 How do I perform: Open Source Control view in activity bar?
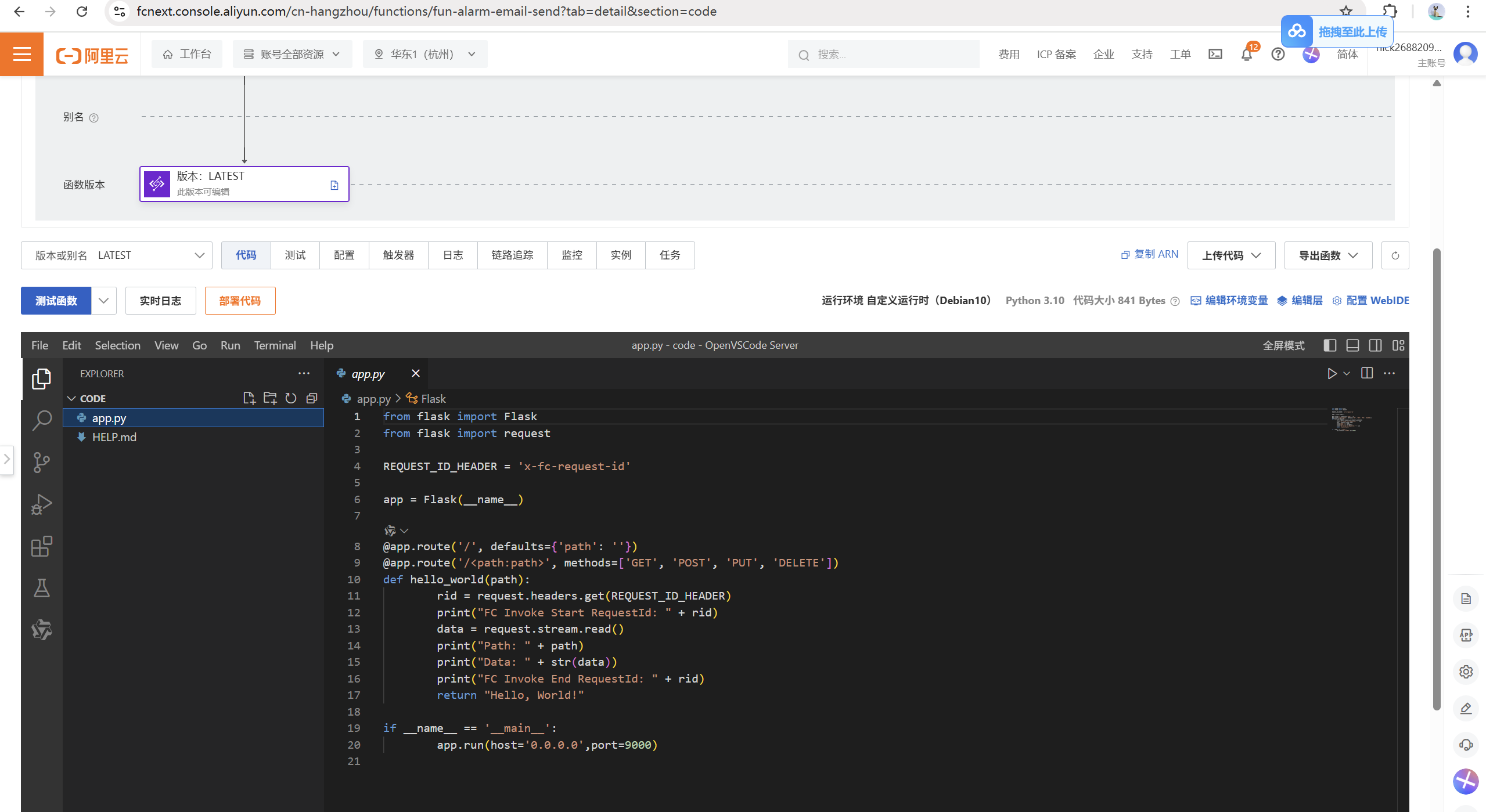coord(41,463)
